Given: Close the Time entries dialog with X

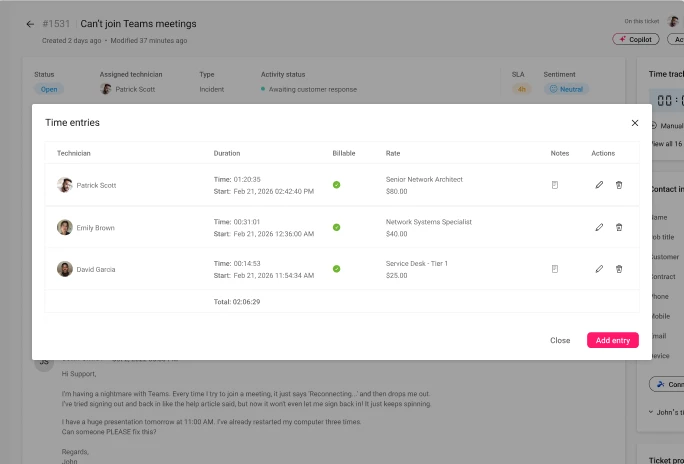Looking at the screenshot, I should point(635,123).
